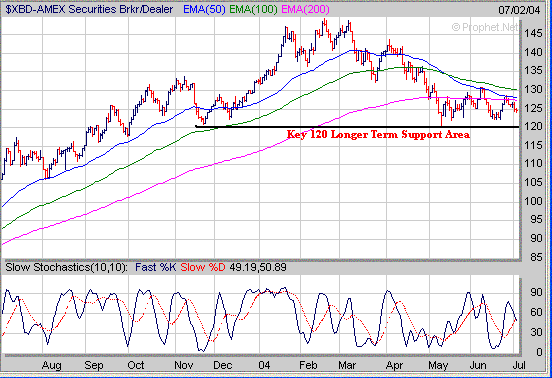552x378 pixels.
Task: Click the Jul label on time axis
Action: click(519, 365)
